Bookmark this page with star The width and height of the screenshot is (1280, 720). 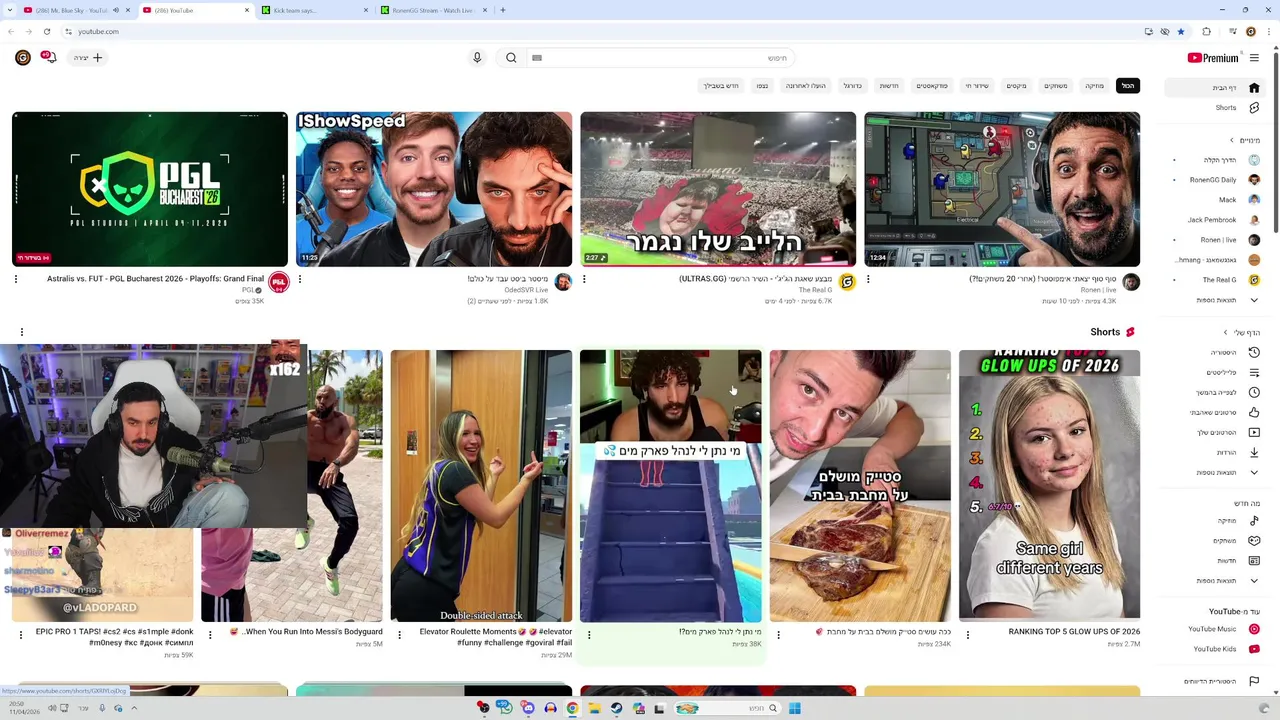tap(1180, 31)
